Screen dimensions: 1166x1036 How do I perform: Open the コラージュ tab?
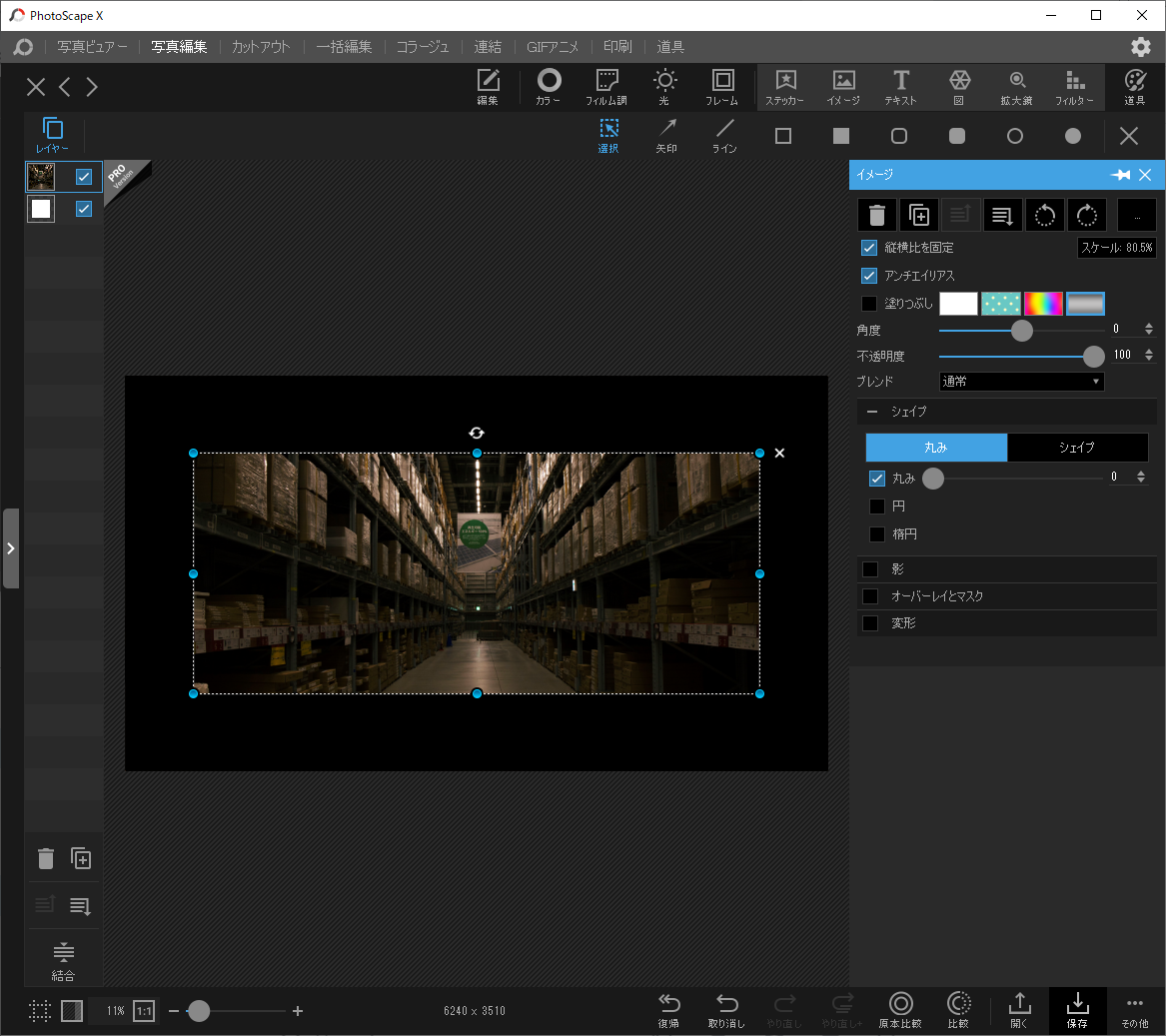point(423,47)
